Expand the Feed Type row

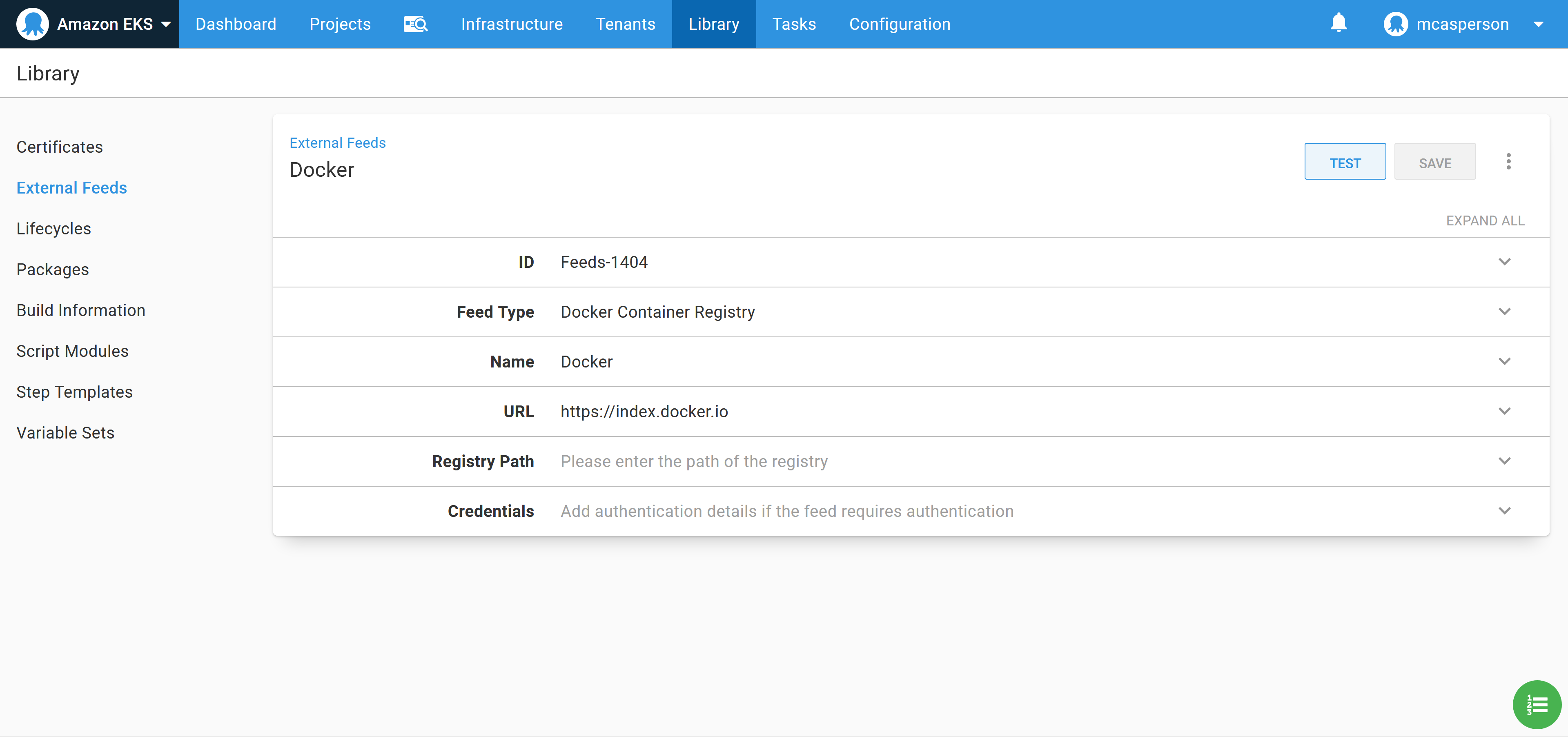point(1505,311)
